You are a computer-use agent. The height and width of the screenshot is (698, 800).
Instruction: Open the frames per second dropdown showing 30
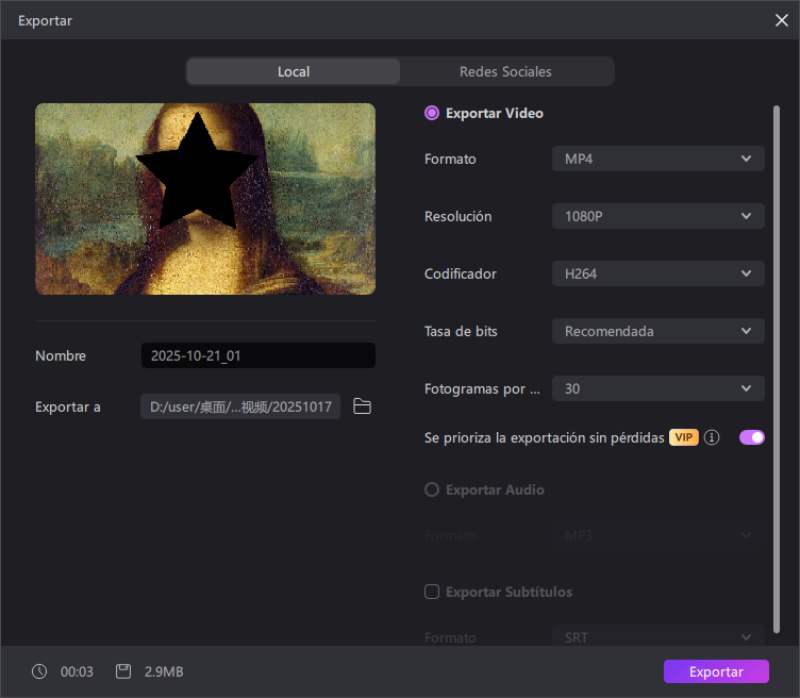(658, 388)
